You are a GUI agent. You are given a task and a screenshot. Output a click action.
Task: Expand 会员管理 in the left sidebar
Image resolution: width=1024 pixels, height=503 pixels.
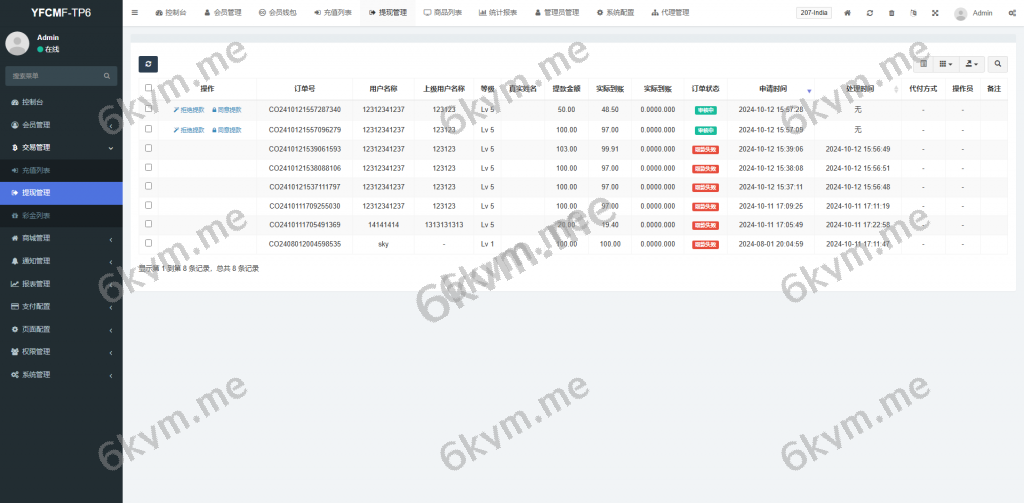[61, 125]
